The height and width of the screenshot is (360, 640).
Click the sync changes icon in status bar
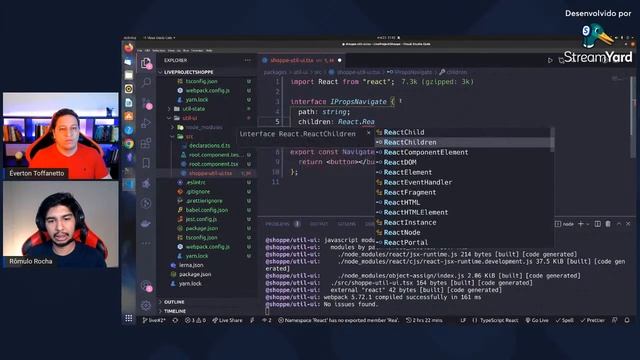click(x=176, y=320)
